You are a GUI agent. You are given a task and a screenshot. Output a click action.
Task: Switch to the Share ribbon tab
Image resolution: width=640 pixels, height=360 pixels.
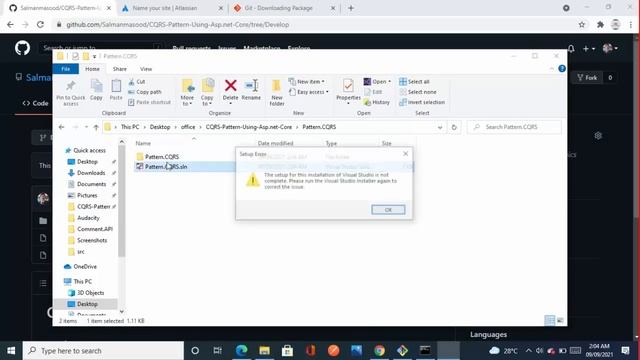[x=120, y=69]
